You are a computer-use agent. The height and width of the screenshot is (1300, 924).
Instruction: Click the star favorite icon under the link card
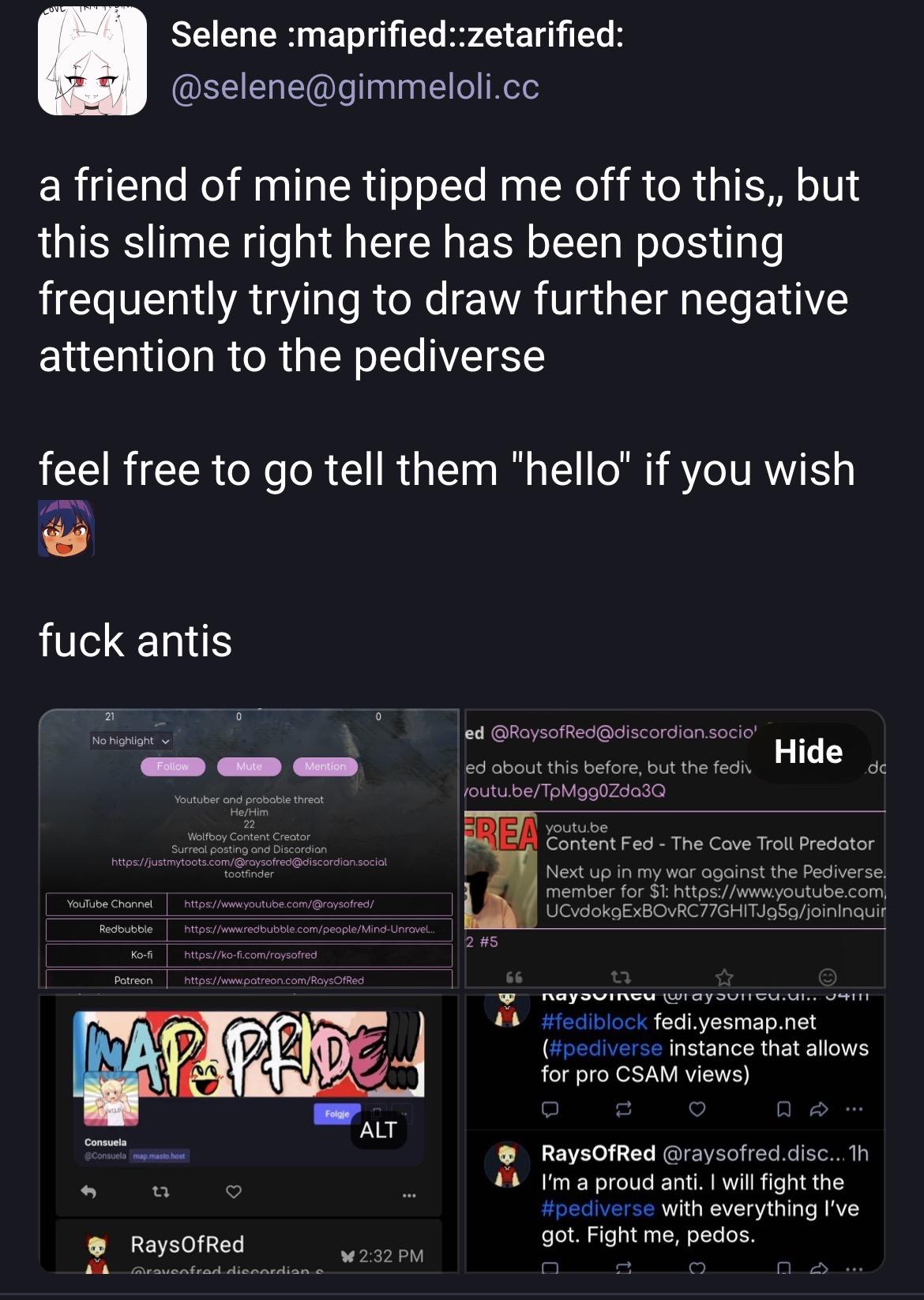[724, 978]
